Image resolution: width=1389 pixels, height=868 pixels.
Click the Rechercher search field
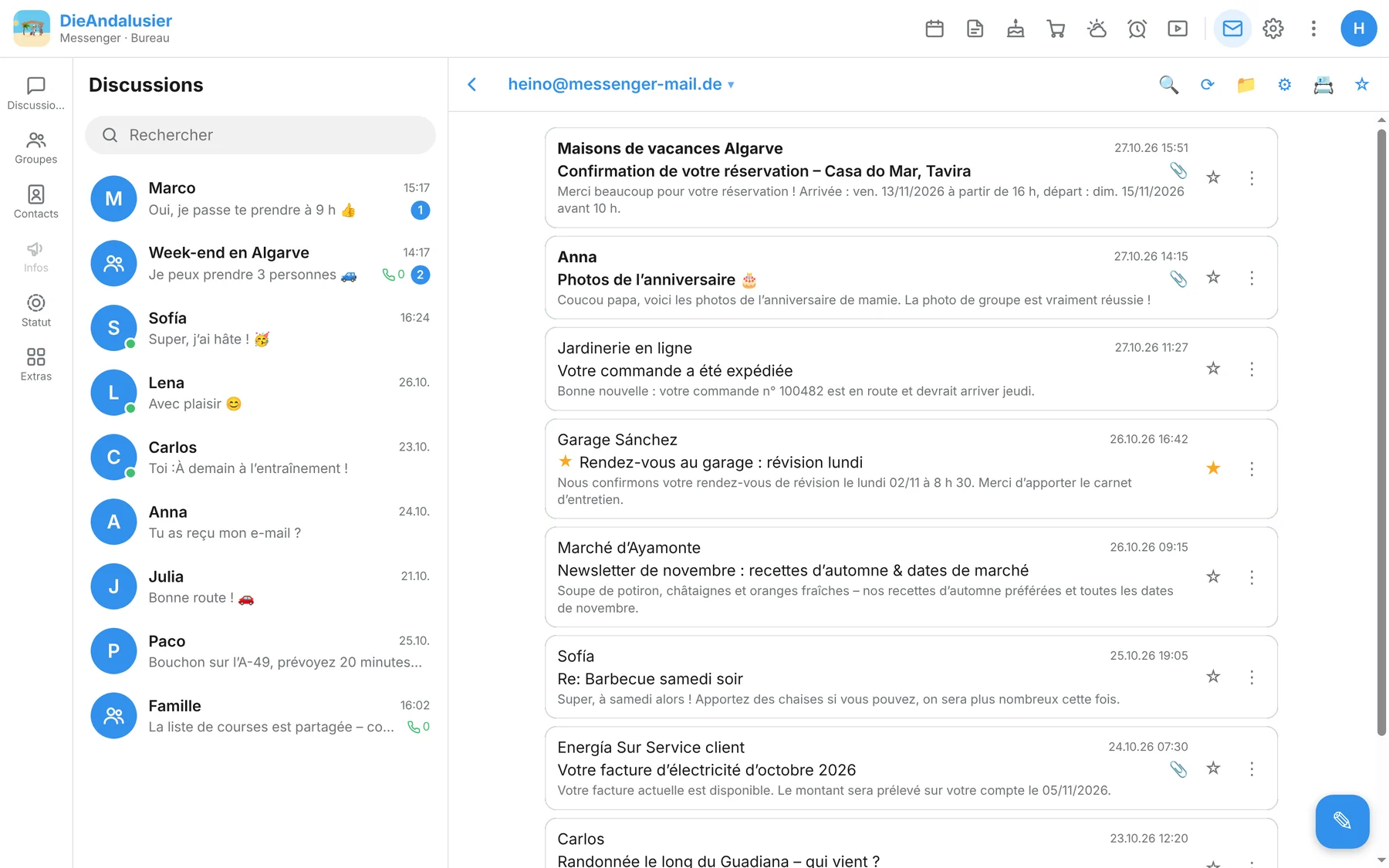[x=260, y=135]
